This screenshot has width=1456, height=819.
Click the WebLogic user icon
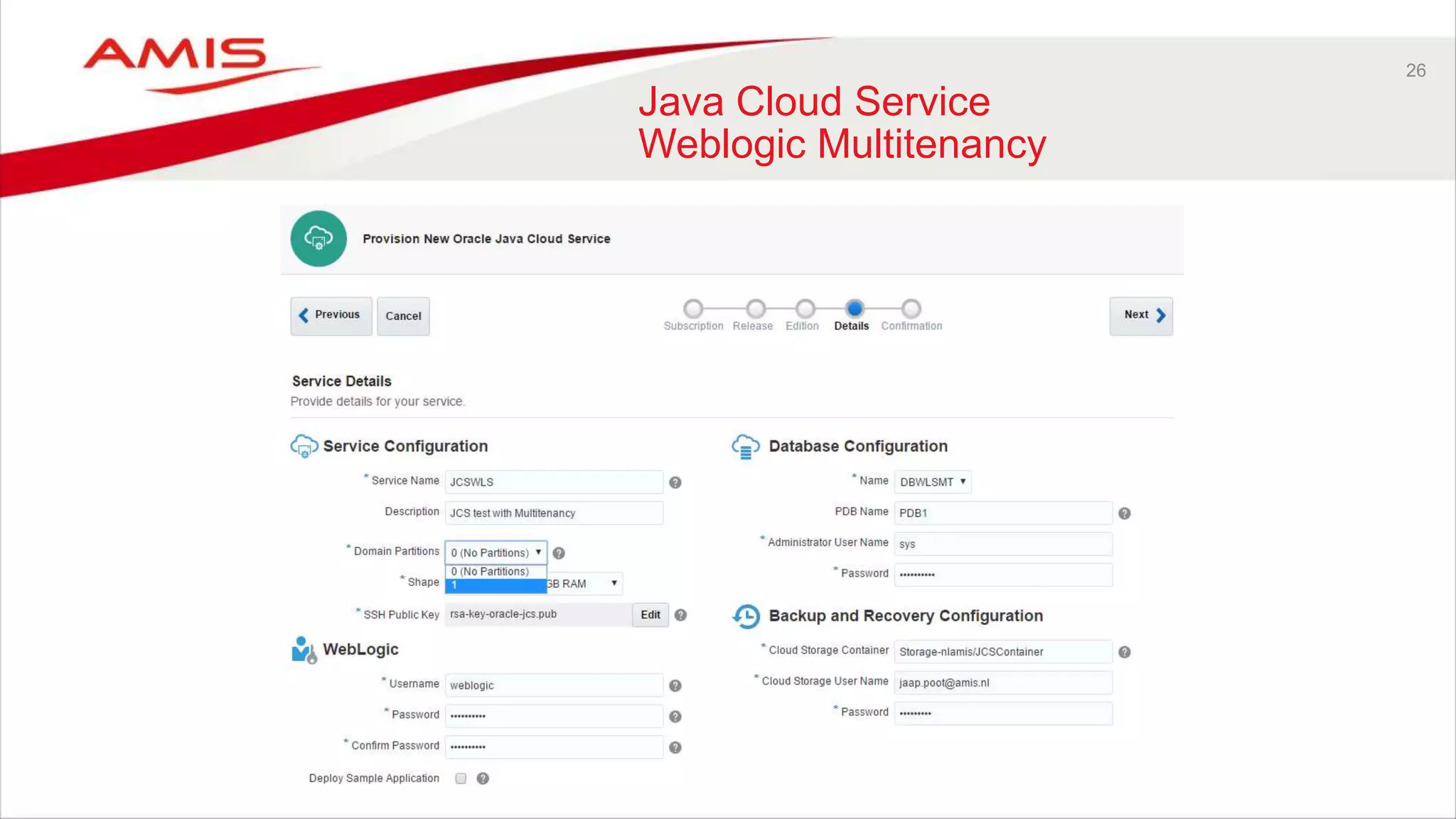coord(304,650)
